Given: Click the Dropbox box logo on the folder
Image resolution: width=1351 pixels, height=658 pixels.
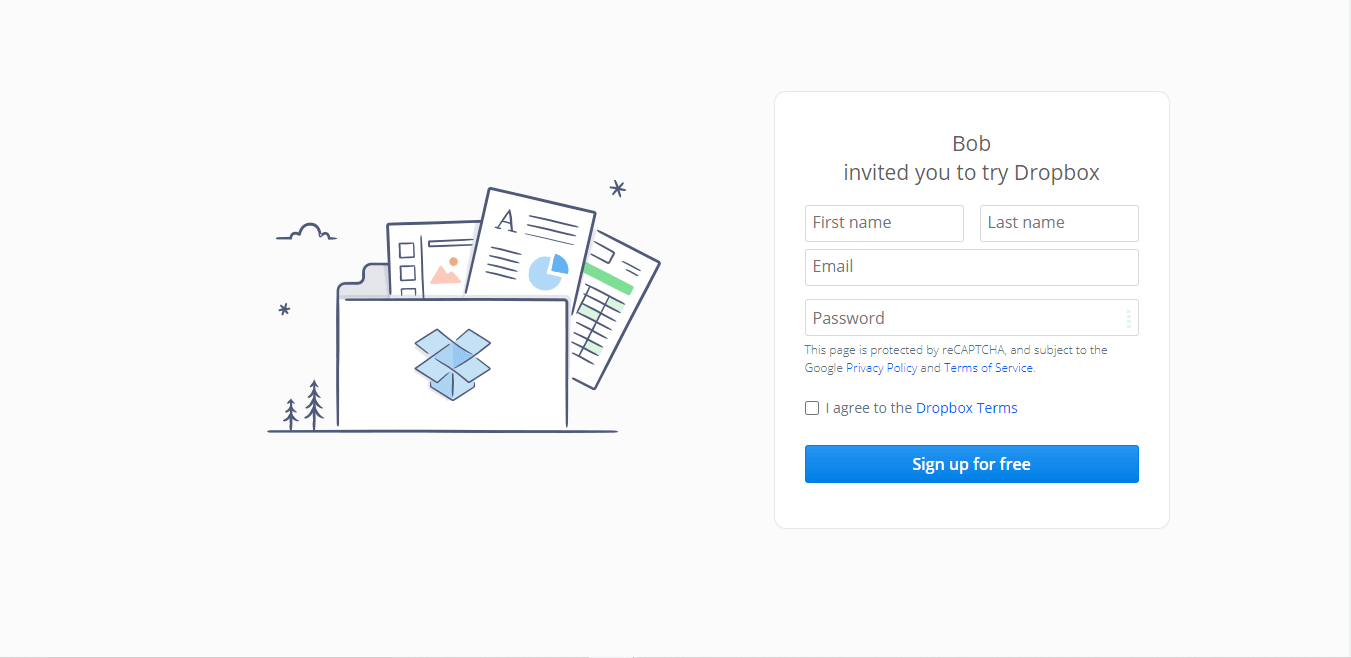Looking at the screenshot, I should click(x=453, y=364).
